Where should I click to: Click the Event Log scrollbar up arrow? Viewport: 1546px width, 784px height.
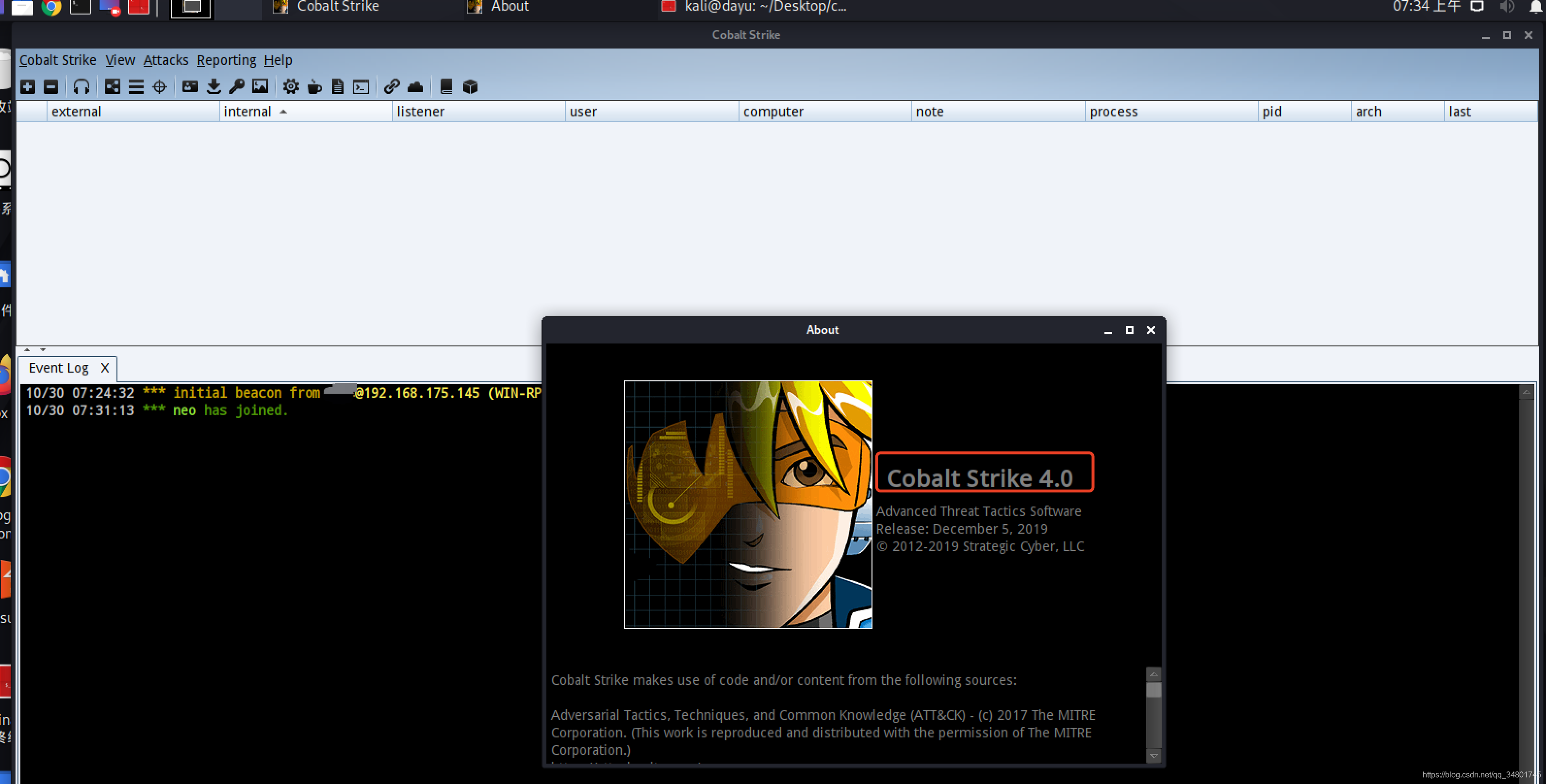(1526, 392)
